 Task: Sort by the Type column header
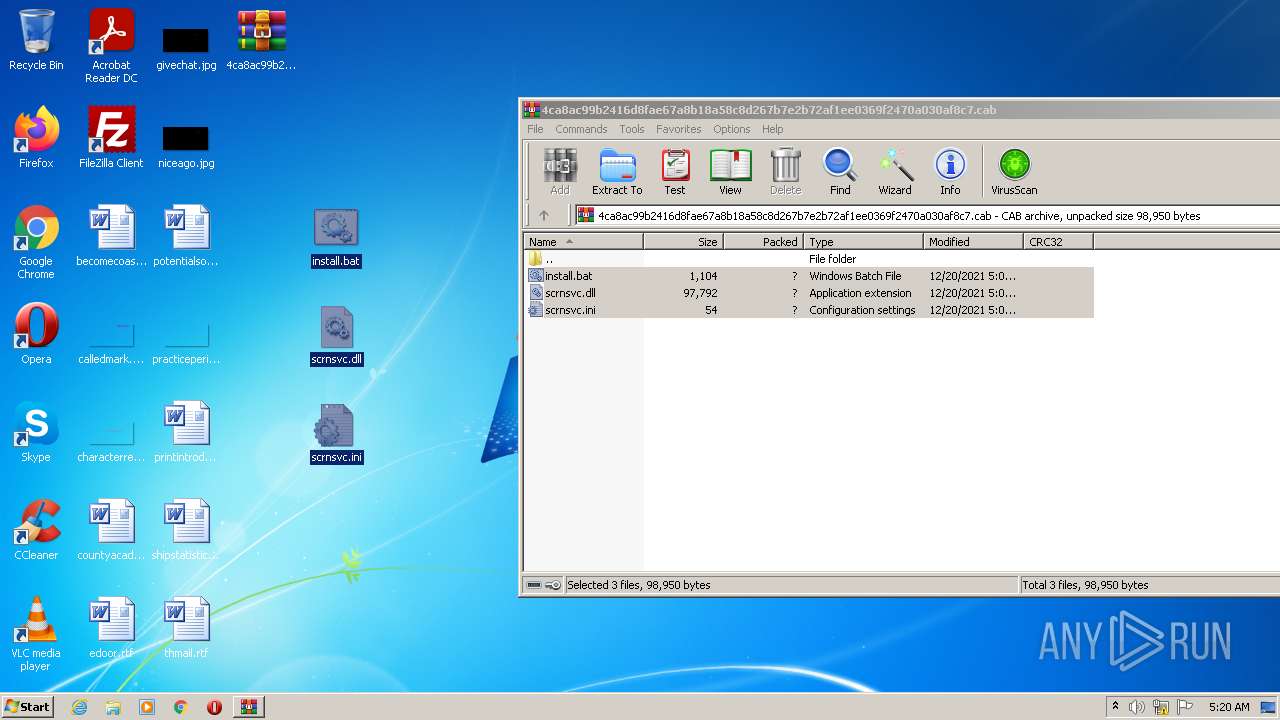[863, 242]
